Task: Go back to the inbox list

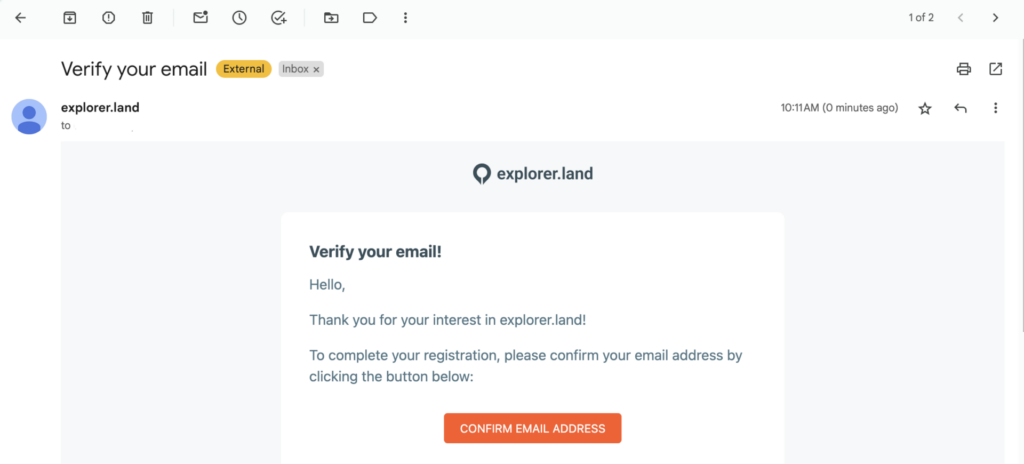Action: pyautogui.click(x=20, y=18)
